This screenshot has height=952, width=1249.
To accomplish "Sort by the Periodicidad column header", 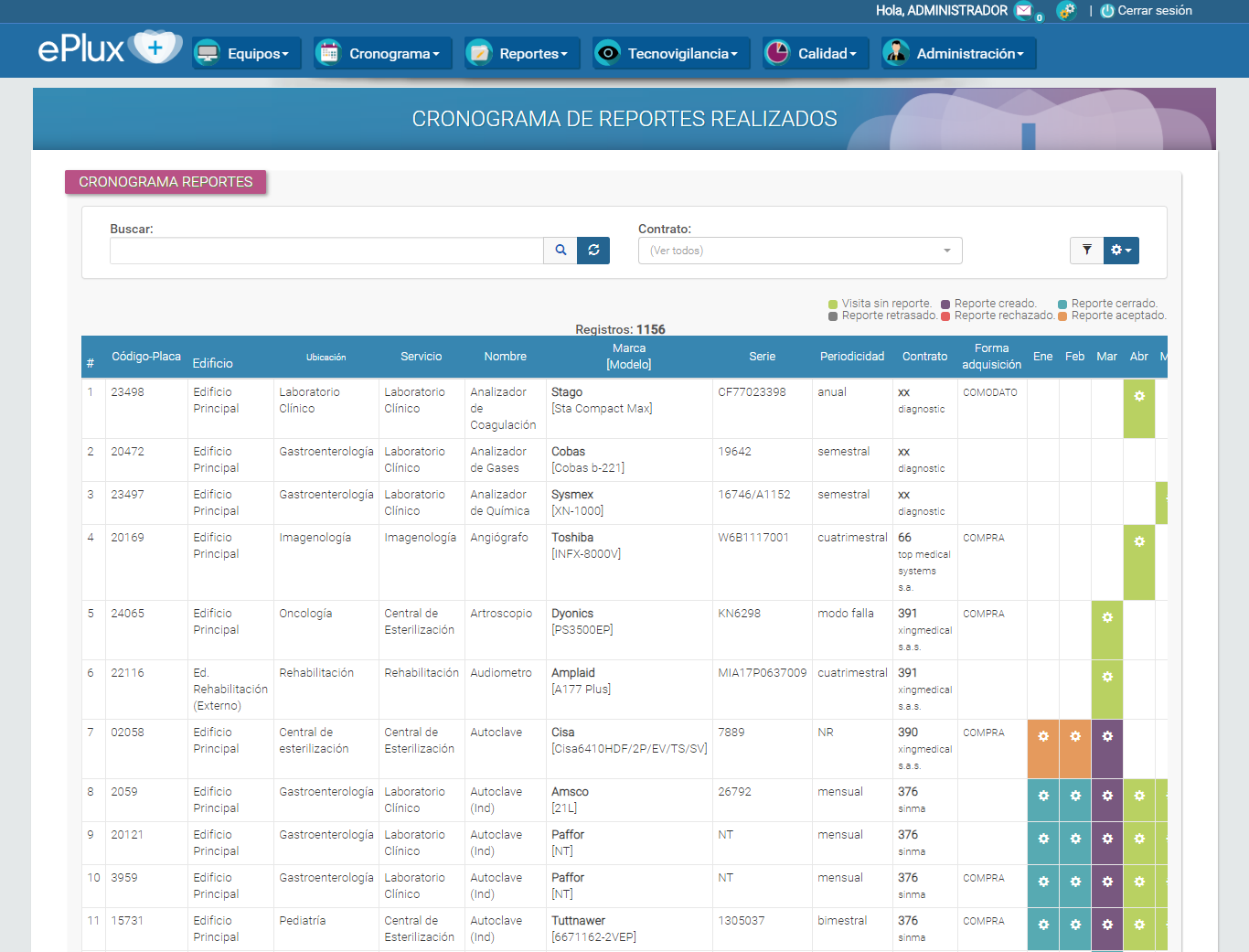I will click(851, 357).
